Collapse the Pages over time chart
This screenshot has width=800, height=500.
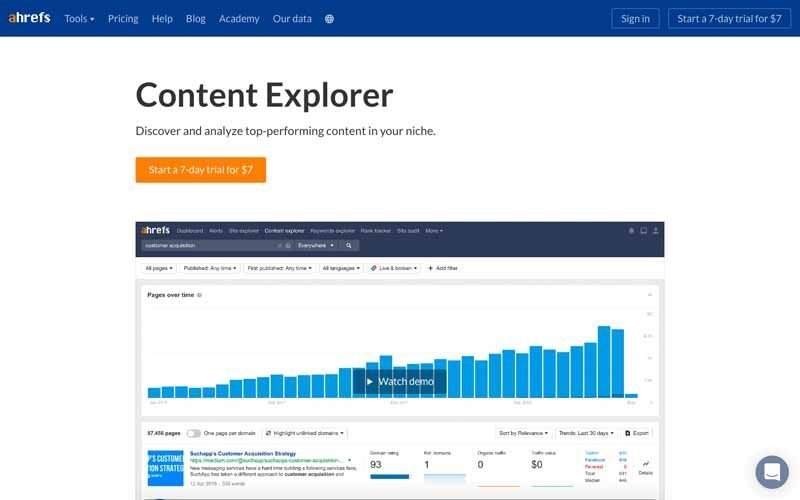pos(649,295)
